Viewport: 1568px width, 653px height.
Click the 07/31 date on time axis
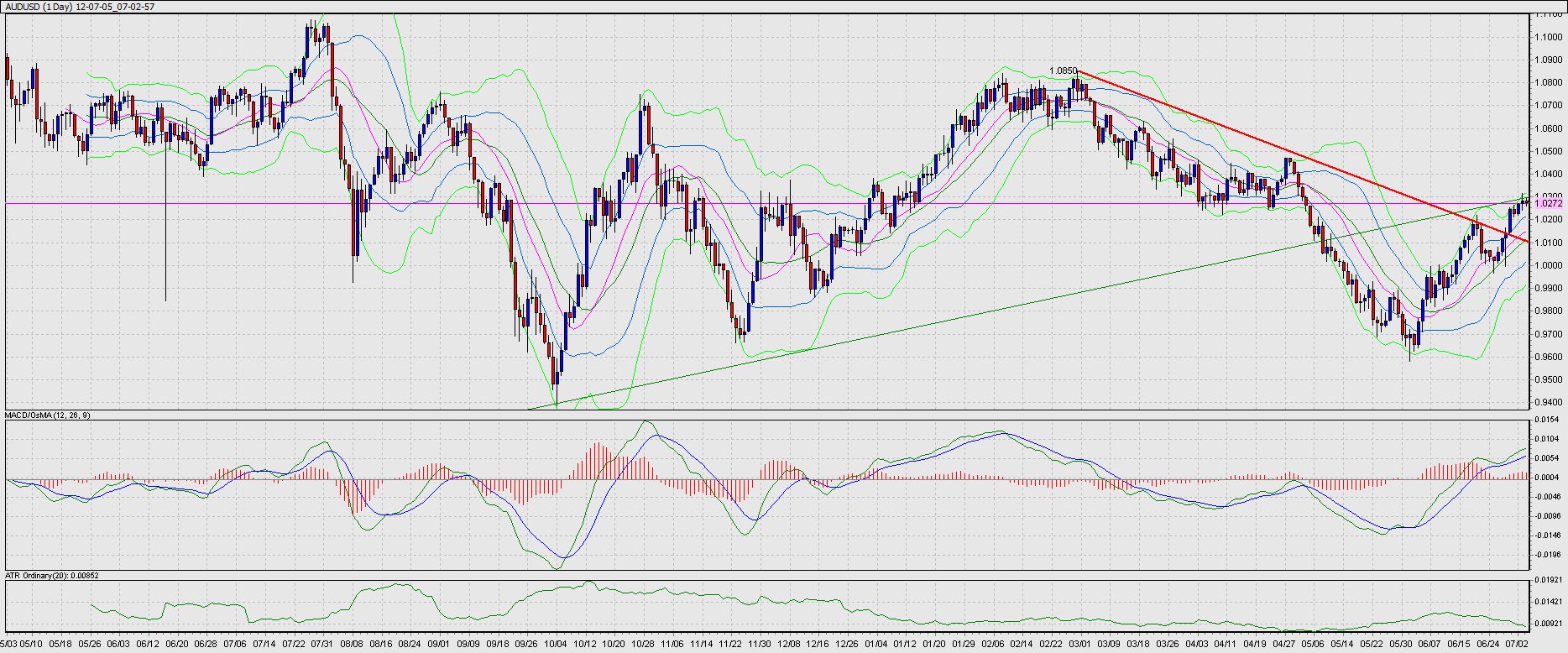322,645
